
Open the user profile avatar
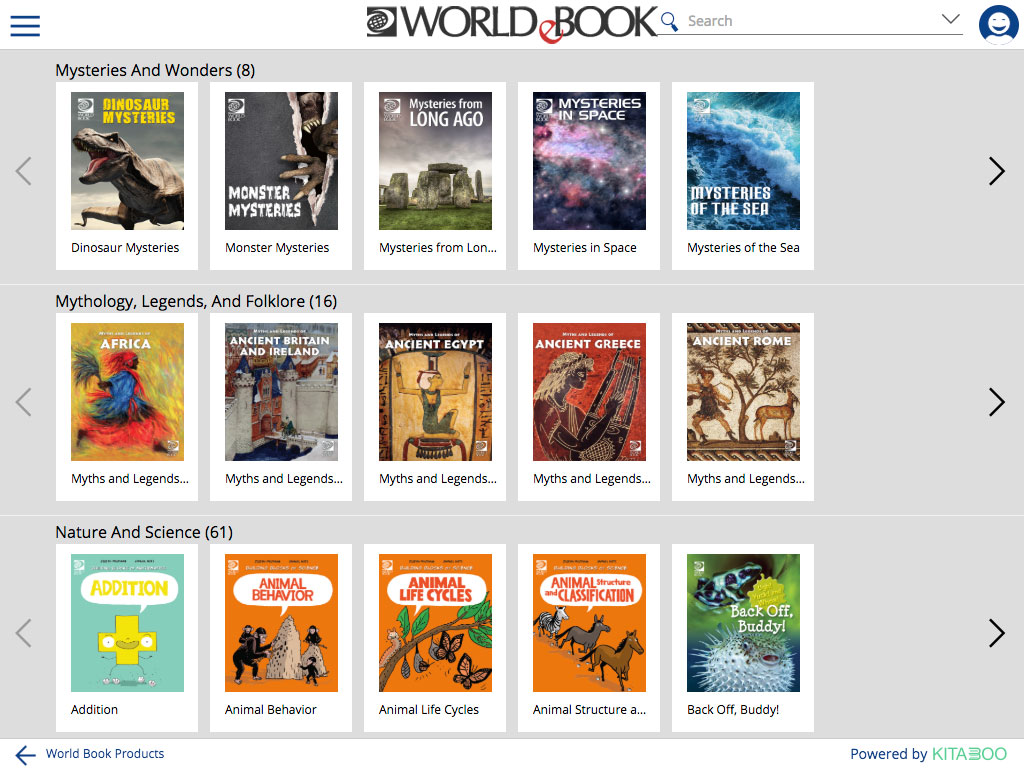click(x=998, y=25)
